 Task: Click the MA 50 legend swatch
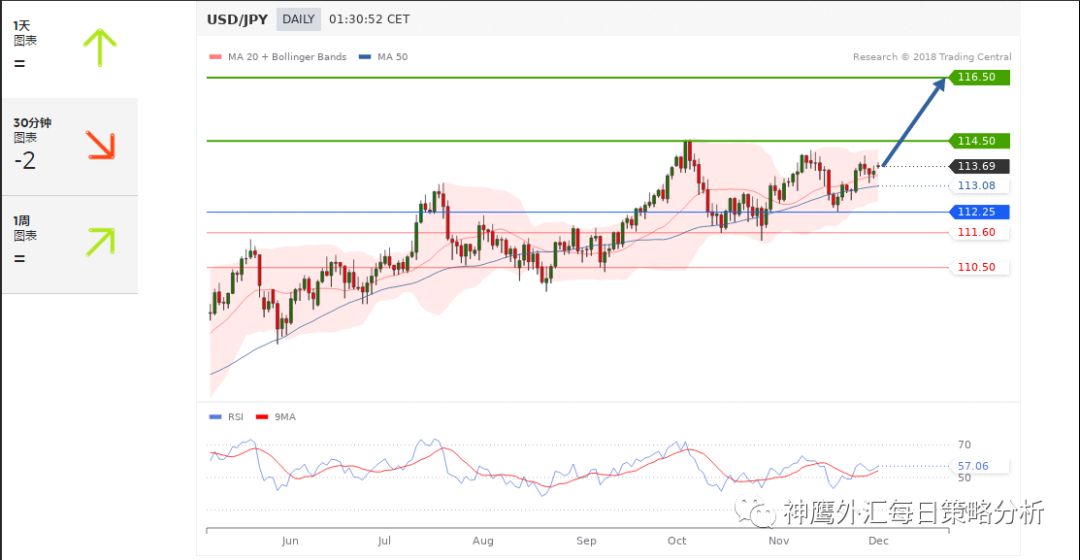coord(365,57)
